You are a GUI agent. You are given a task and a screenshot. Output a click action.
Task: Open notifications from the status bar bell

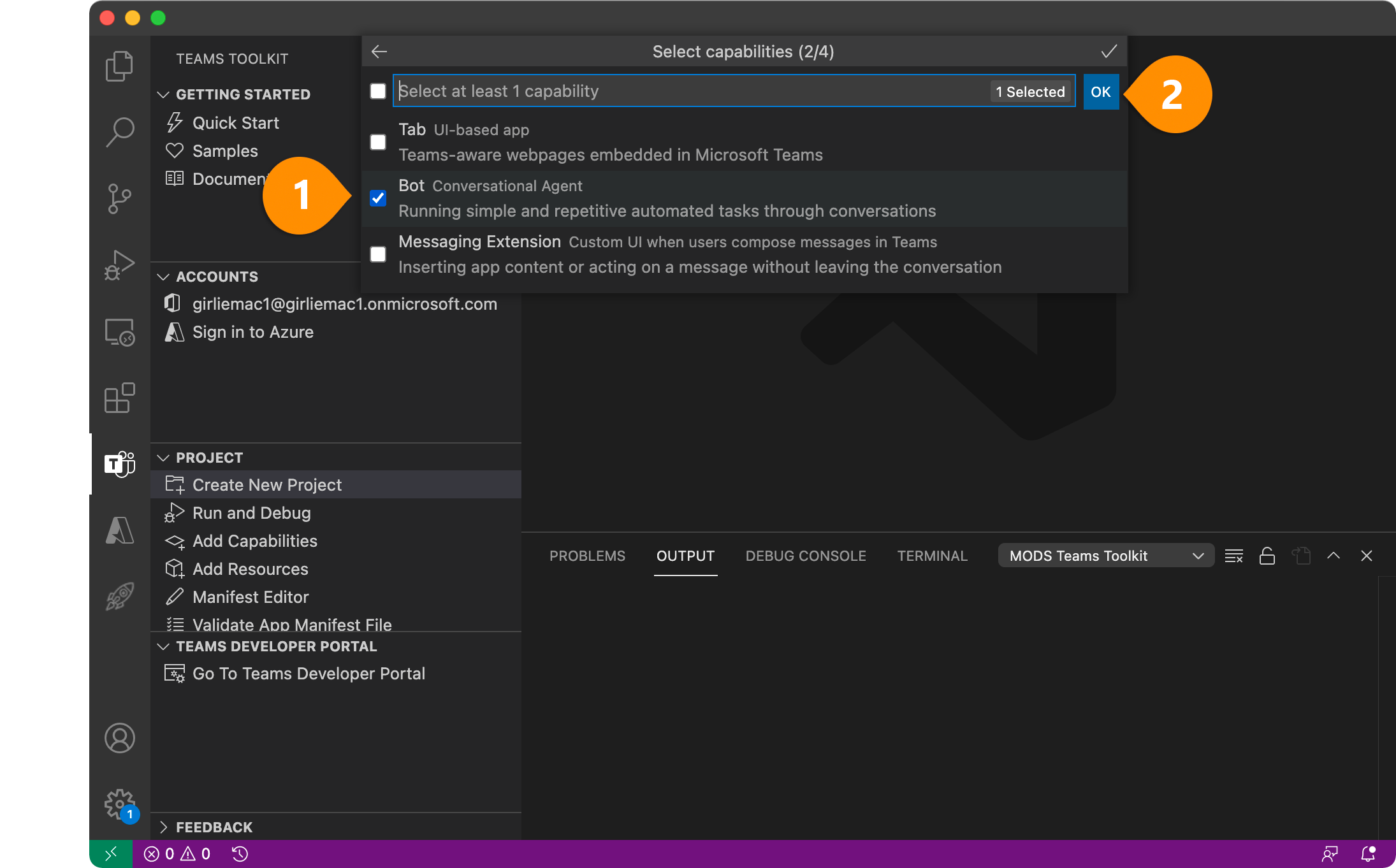pyautogui.click(x=1367, y=853)
